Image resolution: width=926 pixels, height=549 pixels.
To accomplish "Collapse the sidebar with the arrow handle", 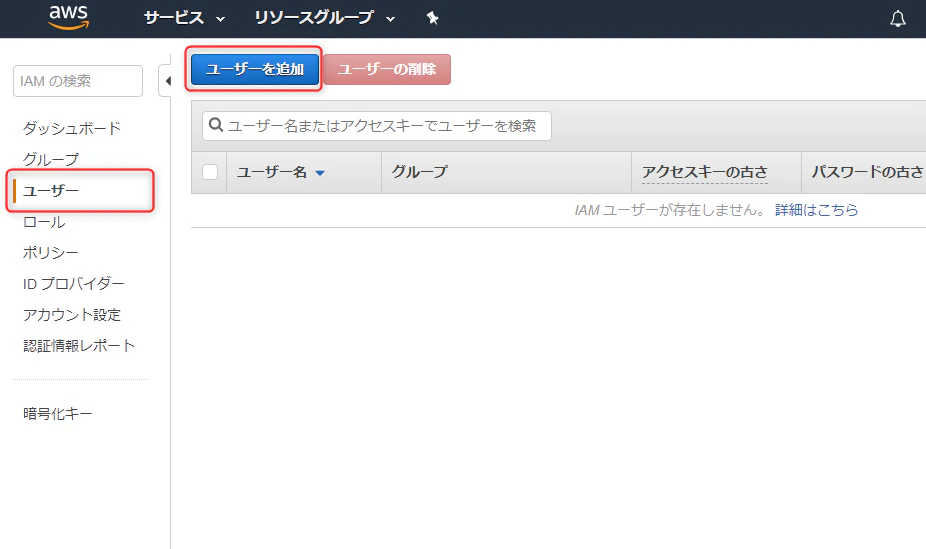I will [167, 81].
